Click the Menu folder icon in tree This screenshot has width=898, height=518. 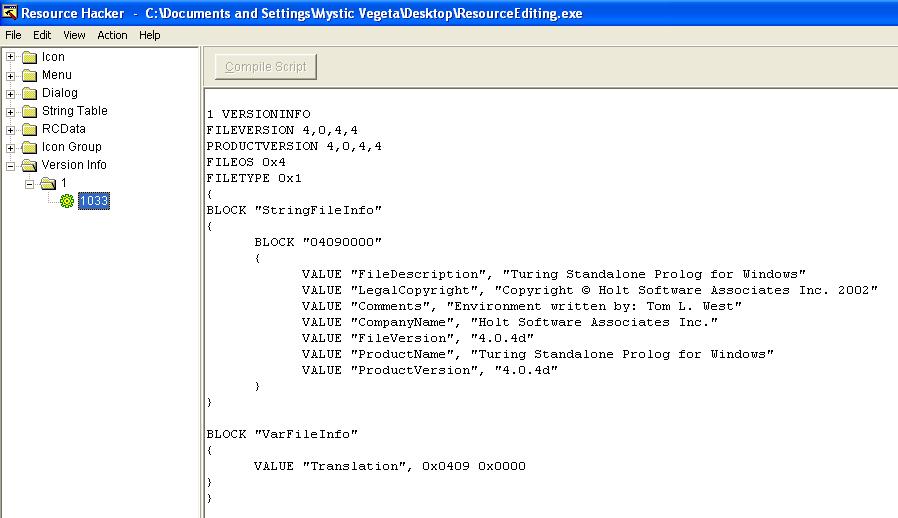tap(29, 75)
